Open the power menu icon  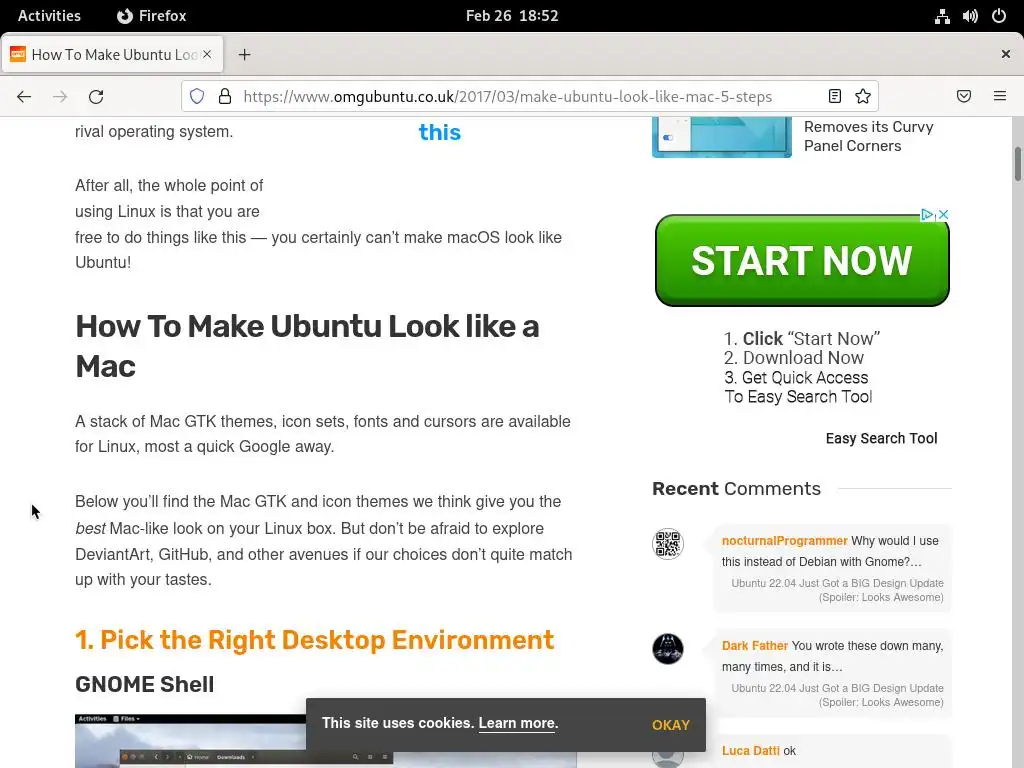999,16
